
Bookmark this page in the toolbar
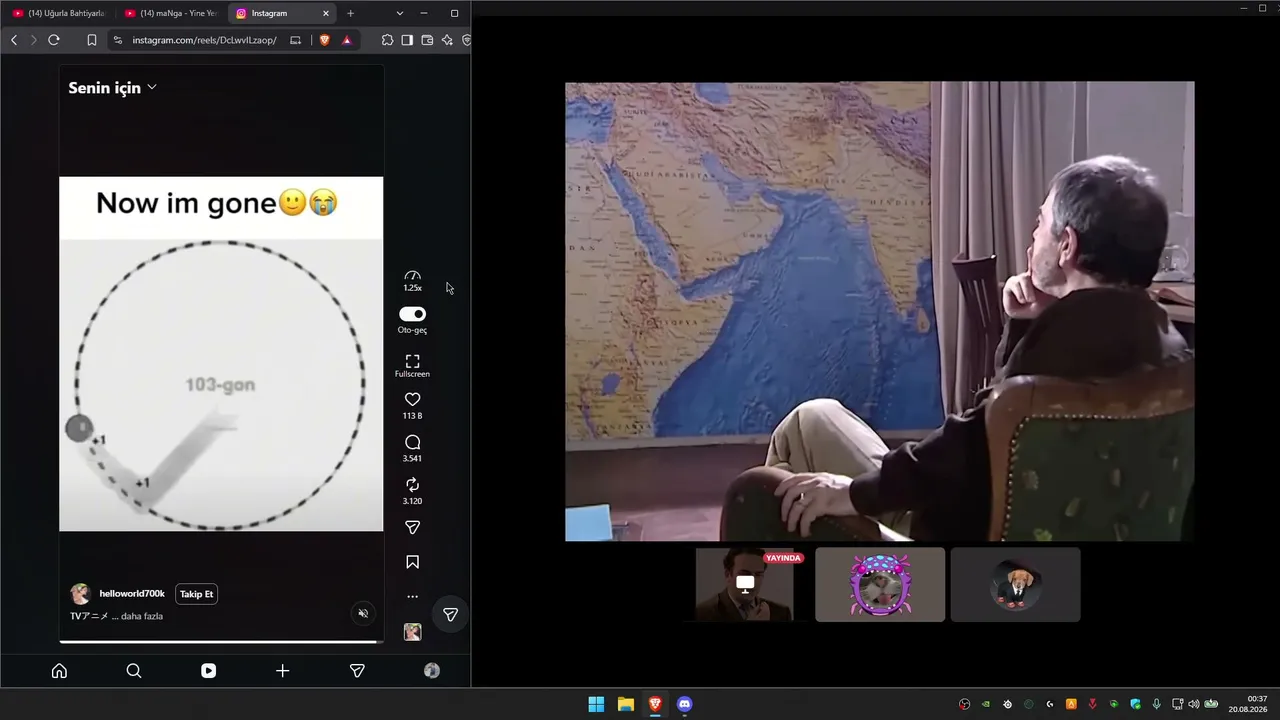coord(91,40)
